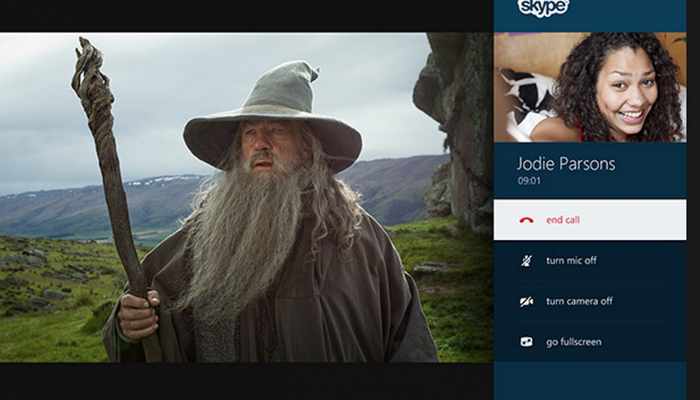Click the Skype logo in the header
The image size is (700, 400).
coord(543,8)
